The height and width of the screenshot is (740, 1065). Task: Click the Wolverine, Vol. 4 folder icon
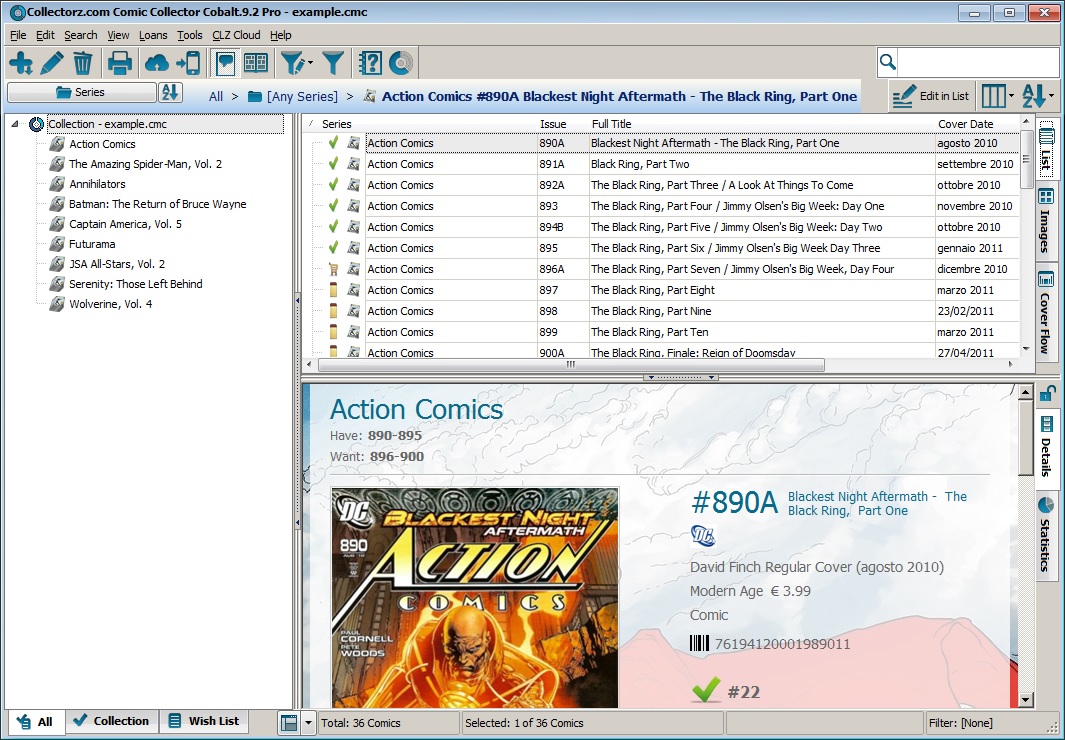57,304
